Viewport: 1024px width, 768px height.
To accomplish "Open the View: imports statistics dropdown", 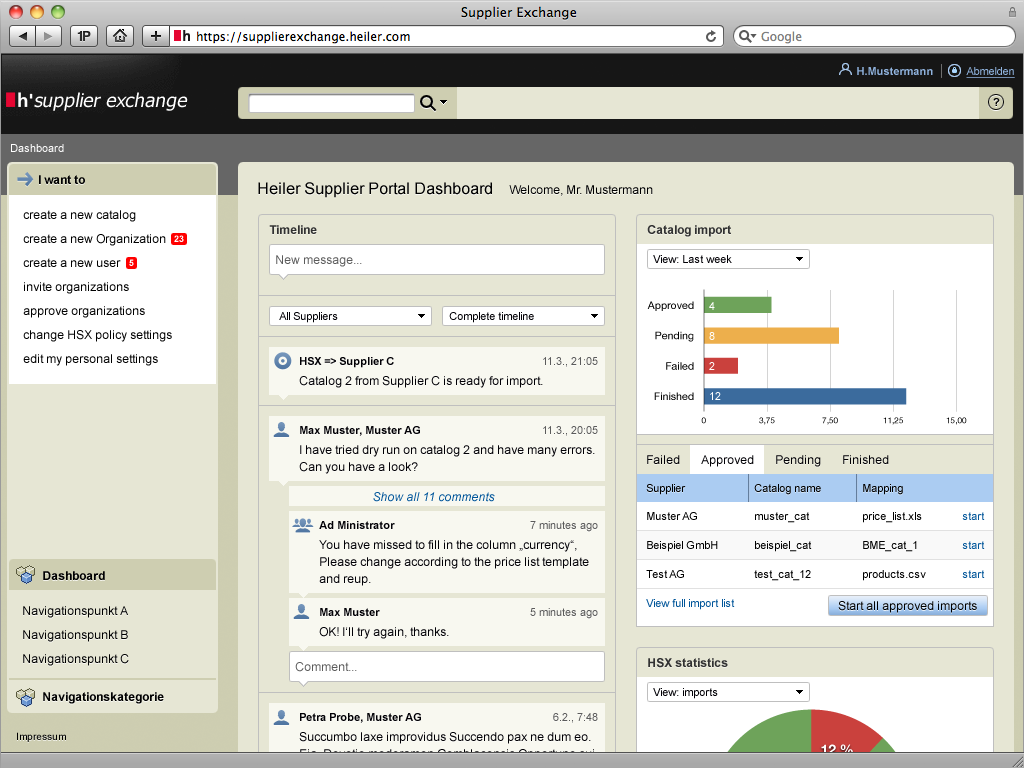I will point(728,692).
